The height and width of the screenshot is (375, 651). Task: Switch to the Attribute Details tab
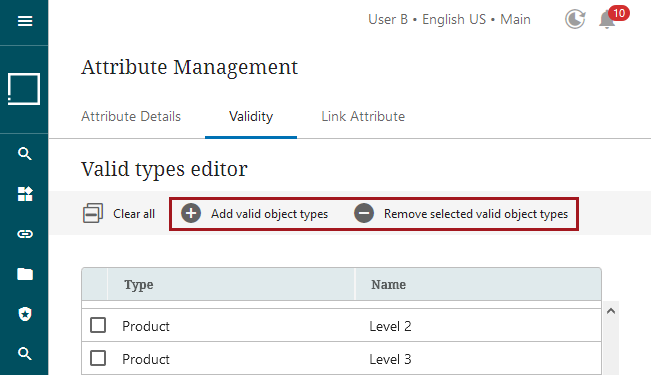[x=131, y=116]
